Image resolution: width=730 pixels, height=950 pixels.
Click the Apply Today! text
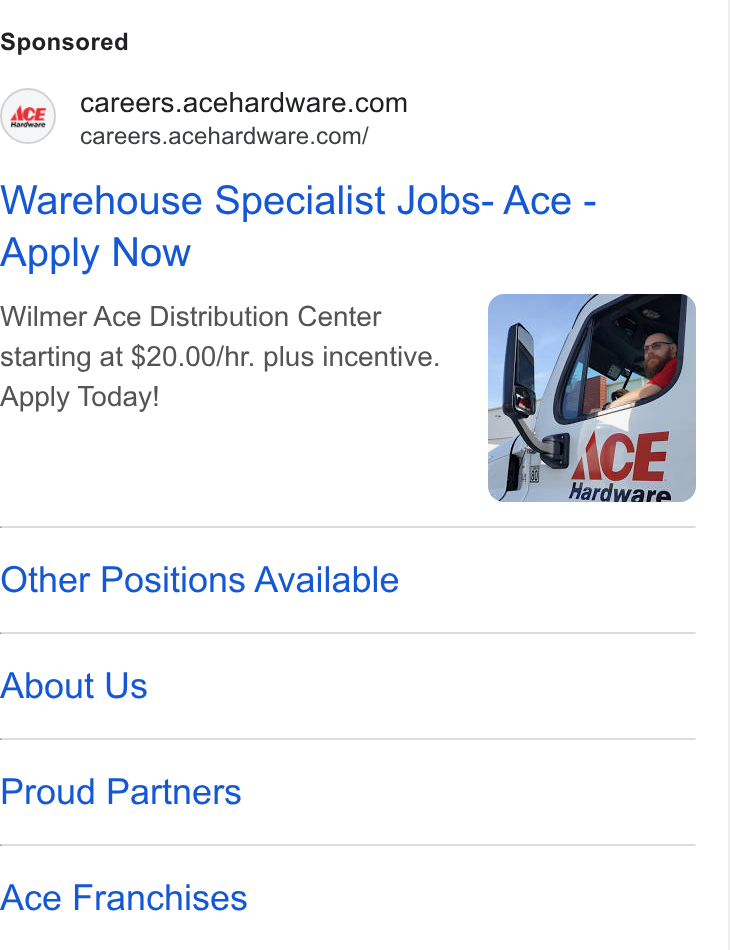coord(79,397)
